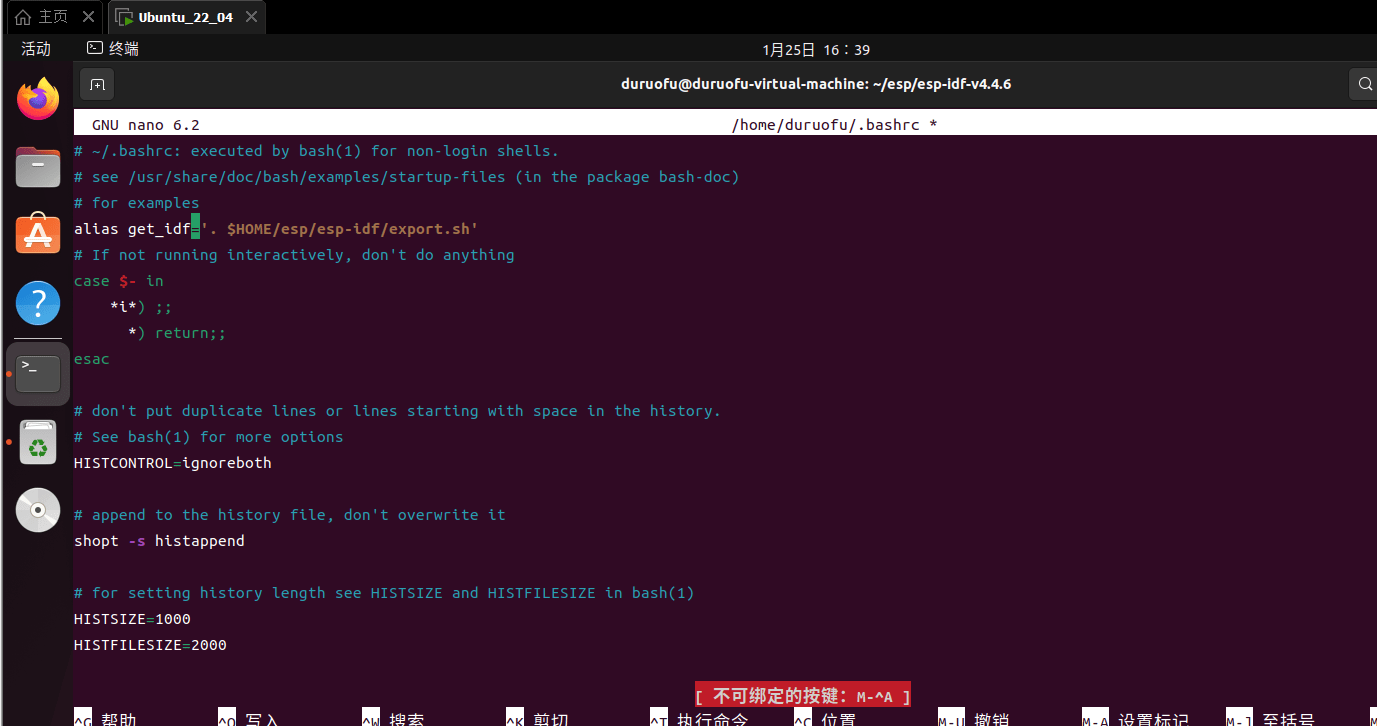Viewport: 1377px width, 726px height.
Task: Open the Trash icon in the dock
Action: (38, 442)
